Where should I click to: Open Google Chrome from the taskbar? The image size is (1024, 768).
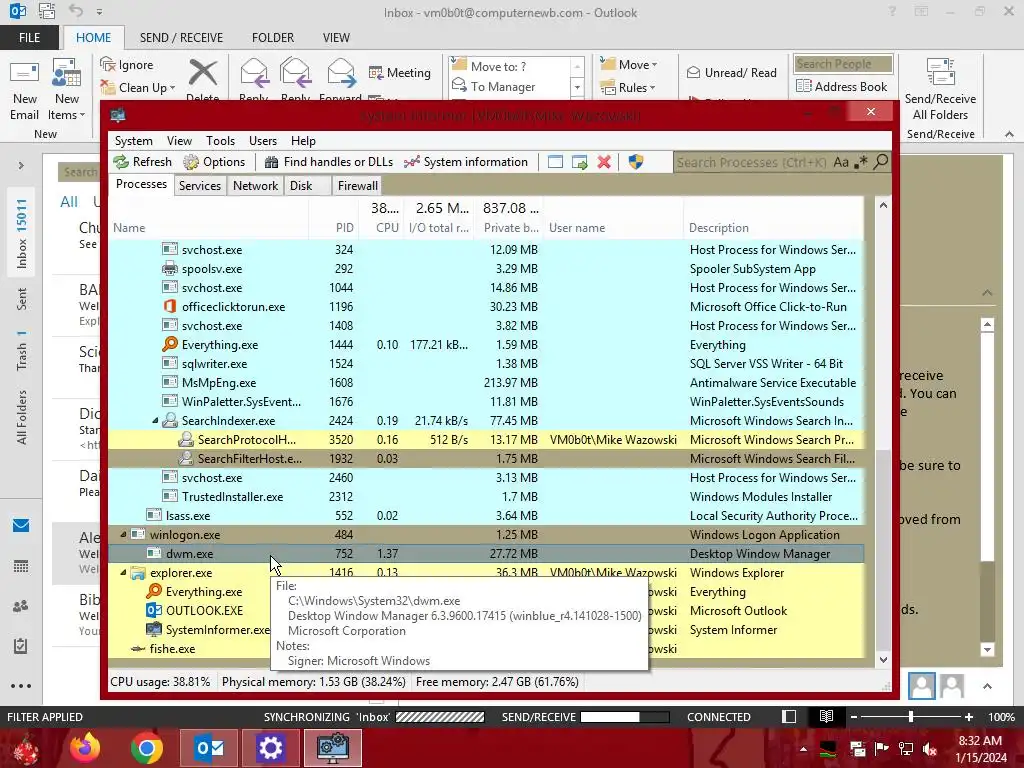(x=146, y=748)
